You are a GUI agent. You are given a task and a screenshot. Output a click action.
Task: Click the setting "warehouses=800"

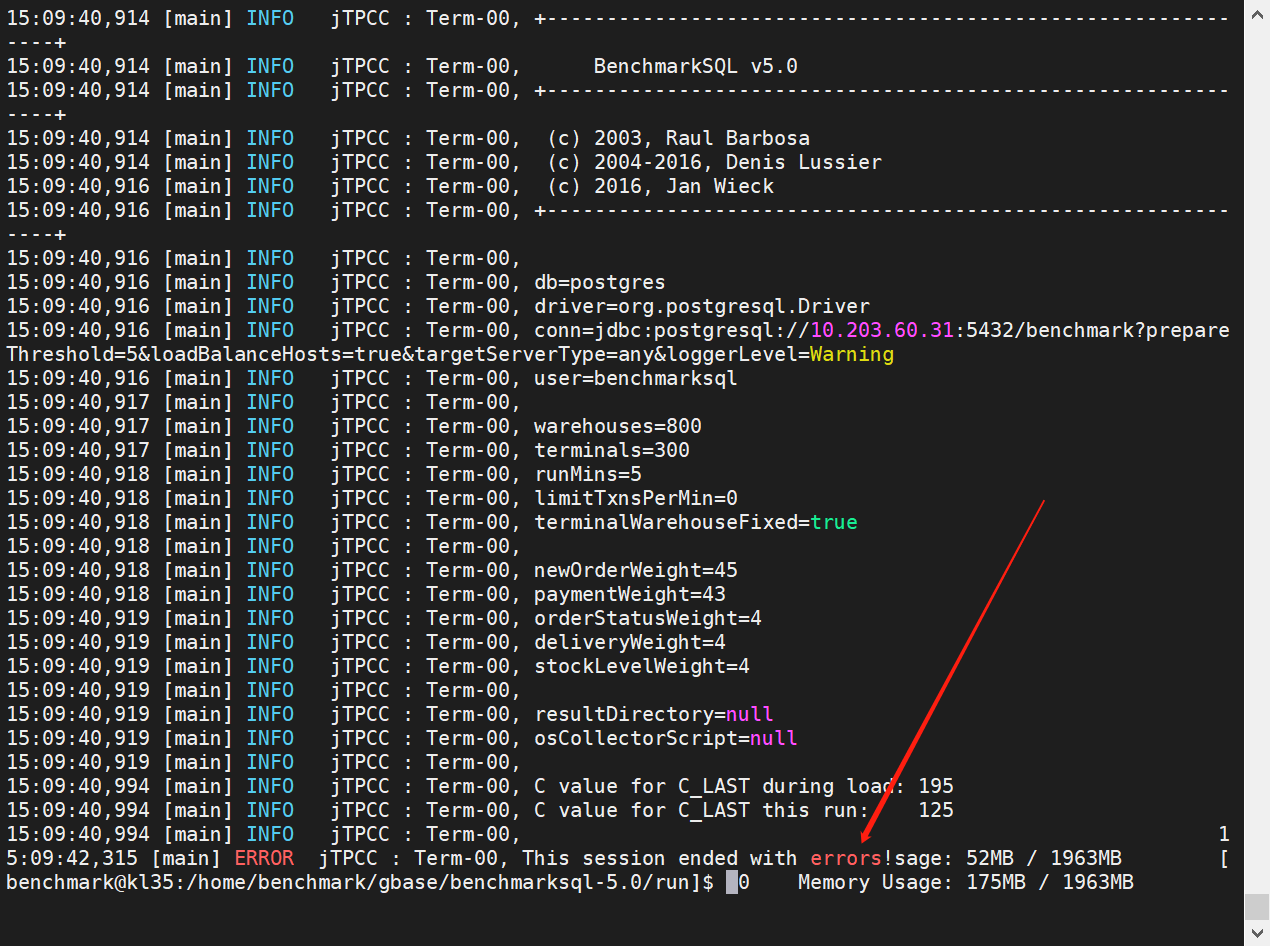(x=618, y=426)
